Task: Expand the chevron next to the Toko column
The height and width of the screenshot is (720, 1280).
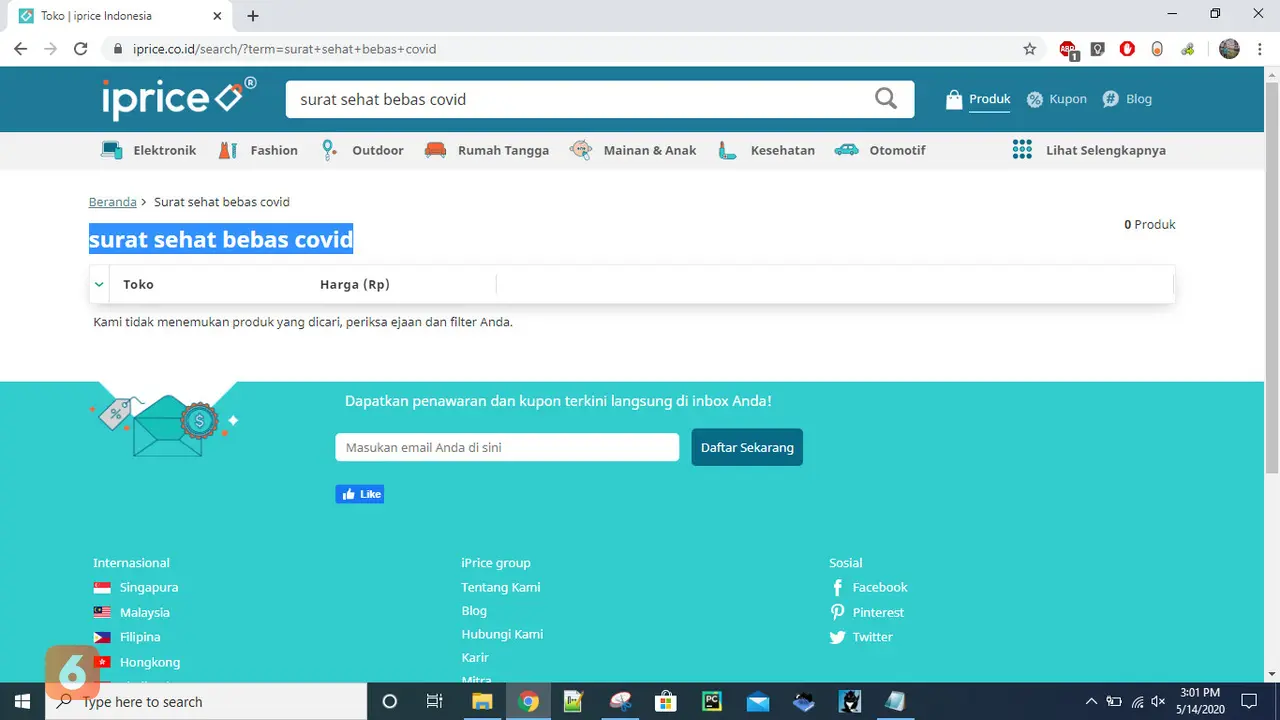Action: point(99,284)
